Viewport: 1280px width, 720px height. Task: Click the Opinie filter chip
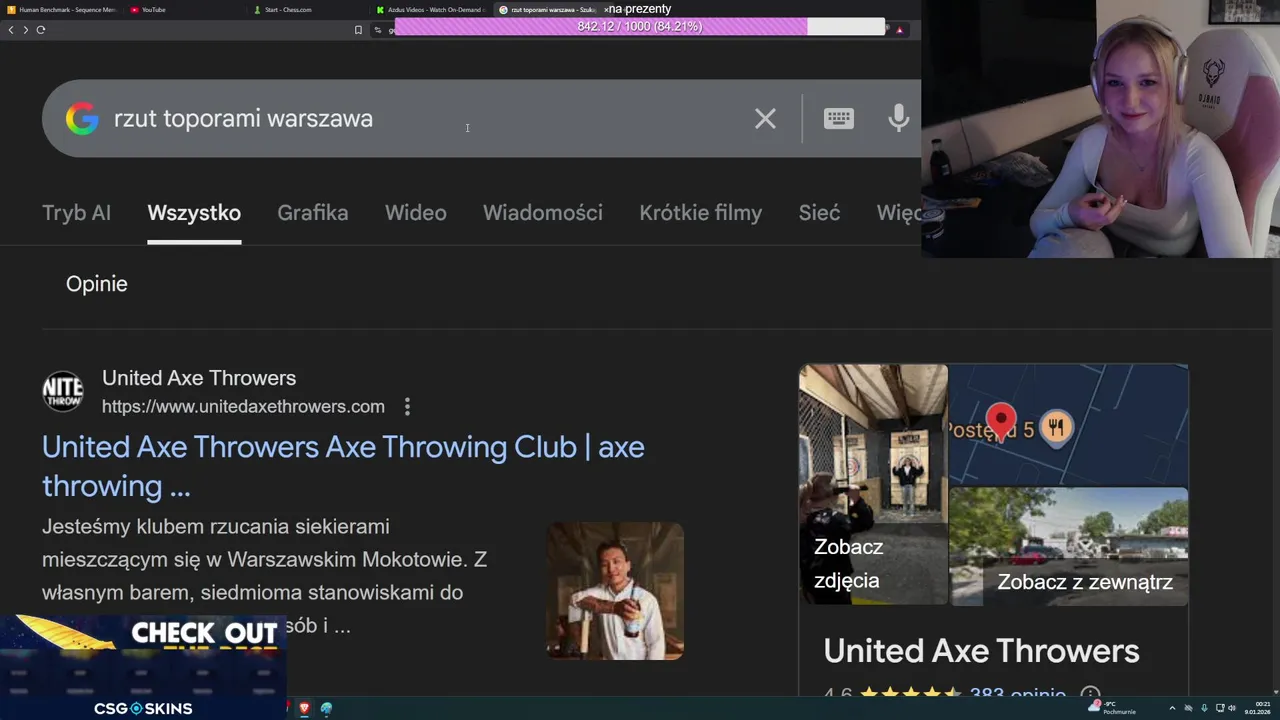click(x=97, y=284)
